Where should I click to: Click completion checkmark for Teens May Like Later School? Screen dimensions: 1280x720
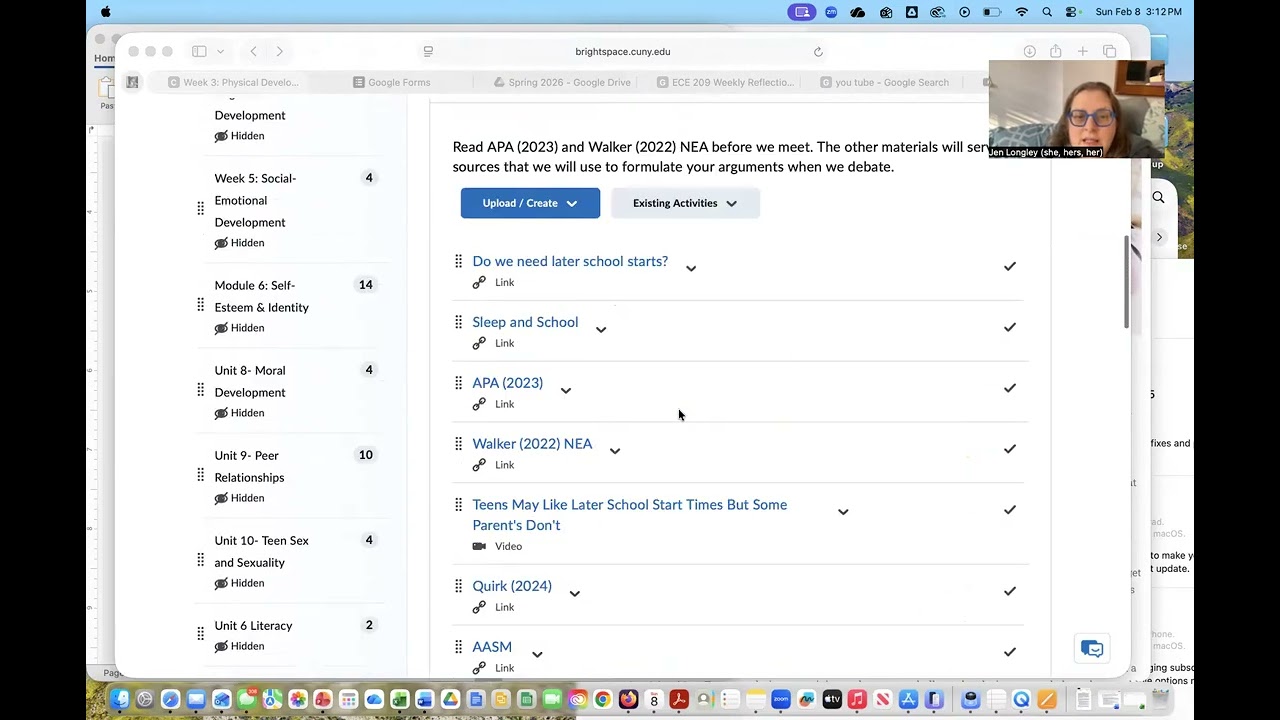(1010, 510)
